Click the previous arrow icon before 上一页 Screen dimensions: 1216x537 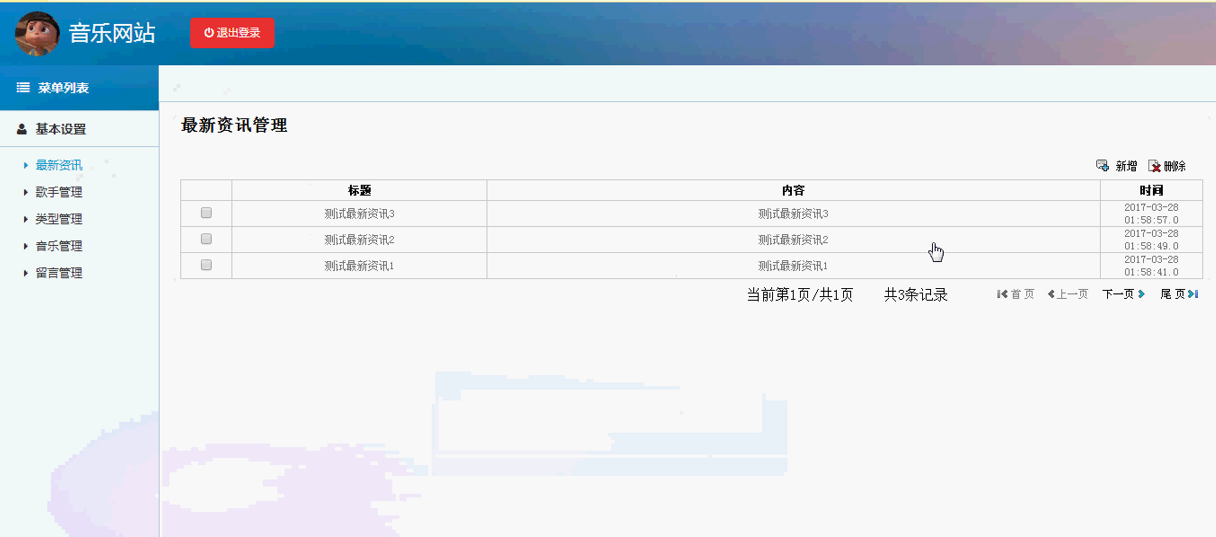(x=1051, y=295)
